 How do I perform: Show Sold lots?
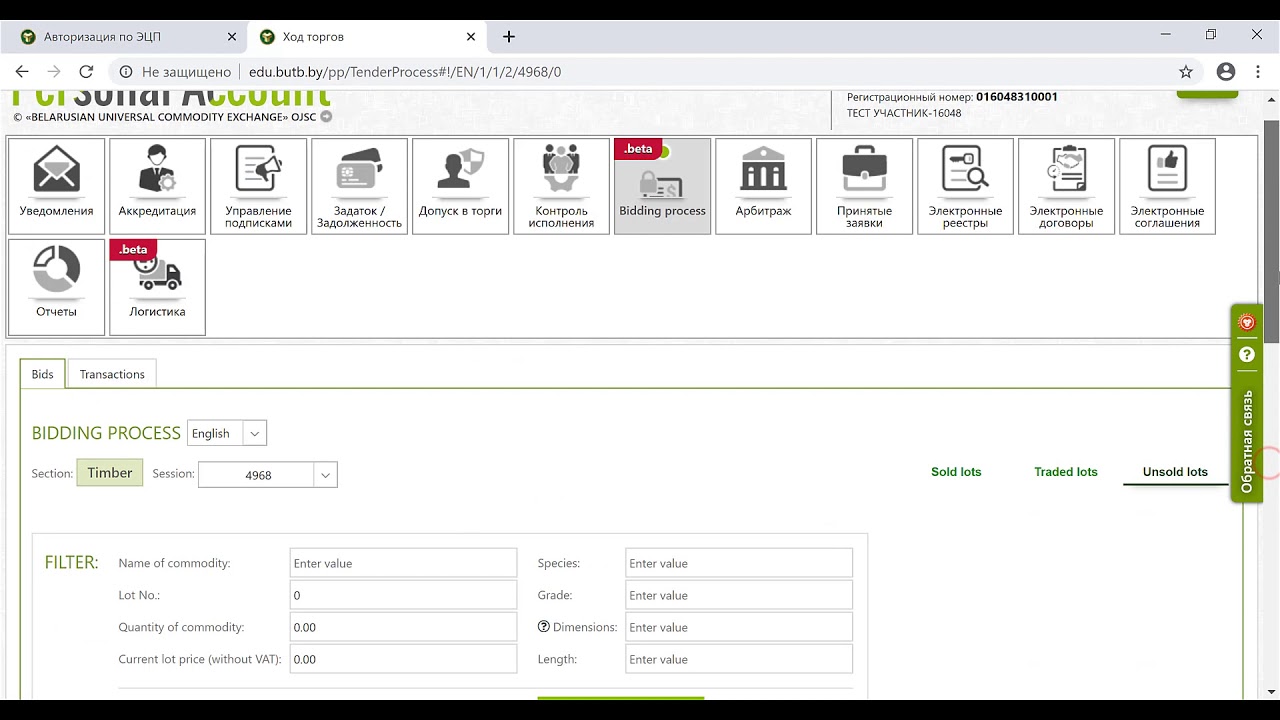(x=956, y=472)
